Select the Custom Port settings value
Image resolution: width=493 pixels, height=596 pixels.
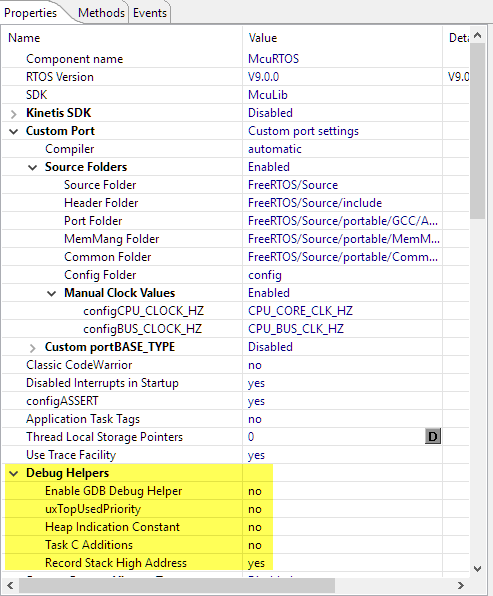pos(303,131)
